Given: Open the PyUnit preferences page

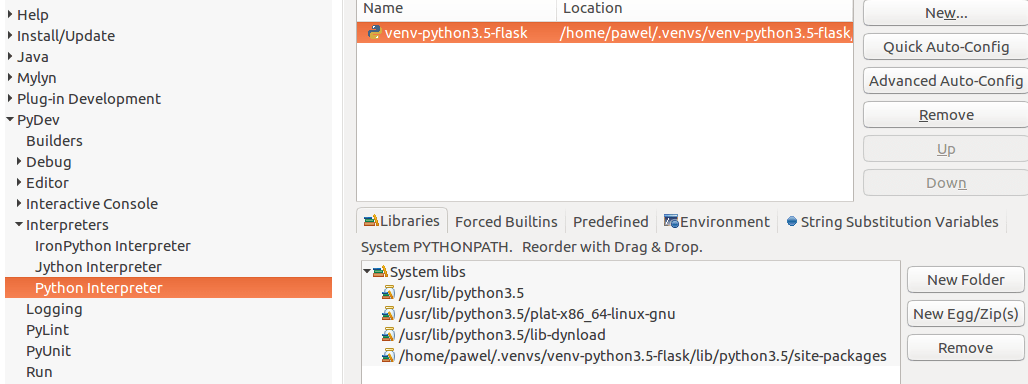Looking at the screenshot, I should [49, 351].
